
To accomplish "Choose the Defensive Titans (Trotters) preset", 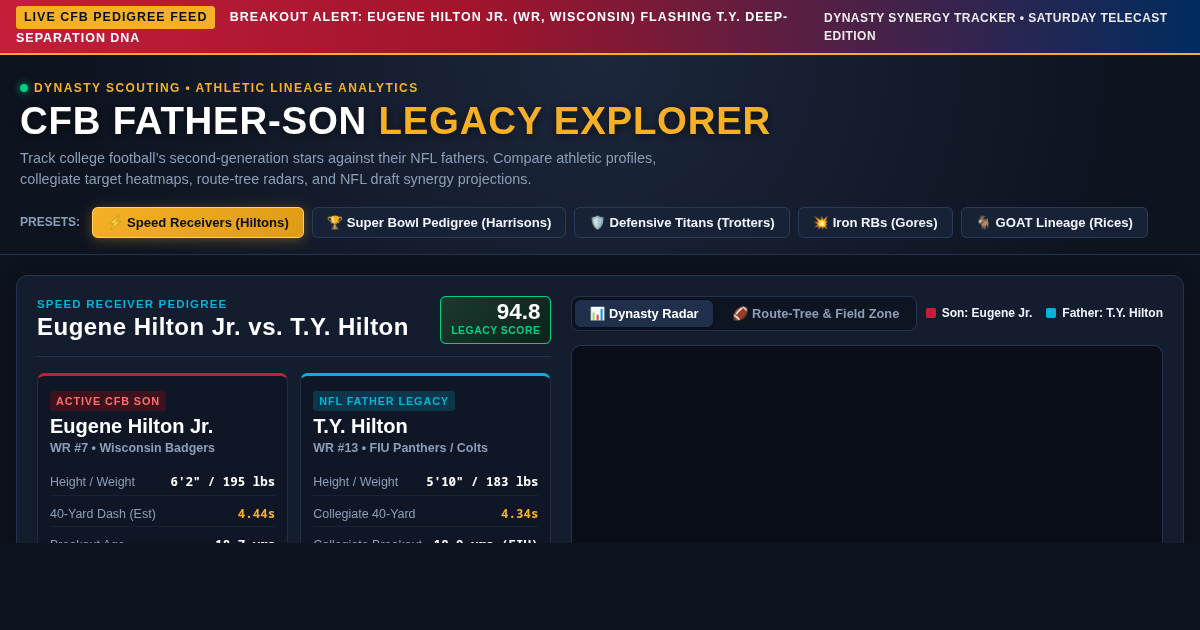I will tap(682, 222).
